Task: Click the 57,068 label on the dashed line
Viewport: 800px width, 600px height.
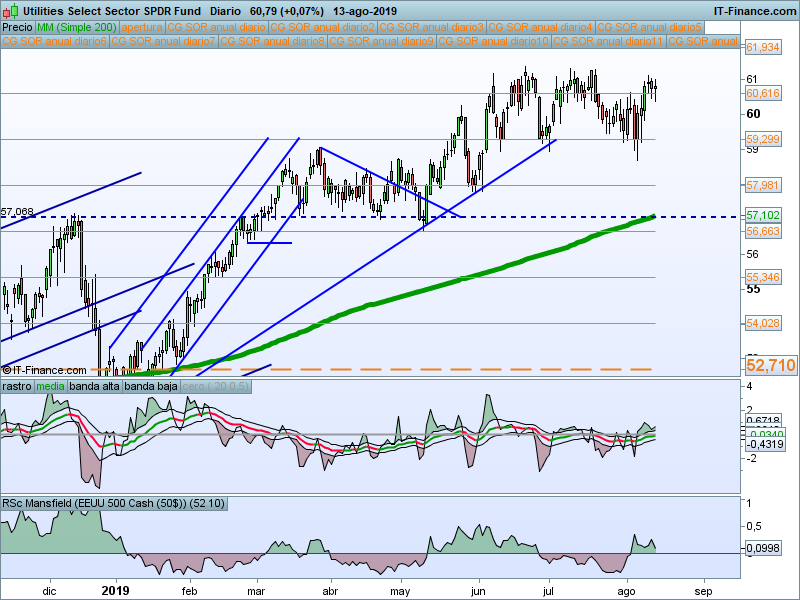Action: pyautogui.click(x=17, y=211)
